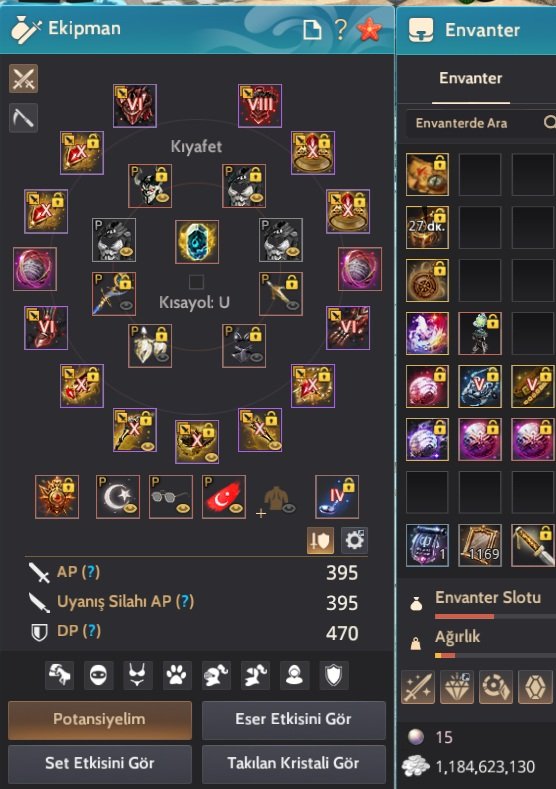Click the crossed swords combat gear icon
Image resolution: width=556 pixels, height=789 pixels.
click(23, 79)
